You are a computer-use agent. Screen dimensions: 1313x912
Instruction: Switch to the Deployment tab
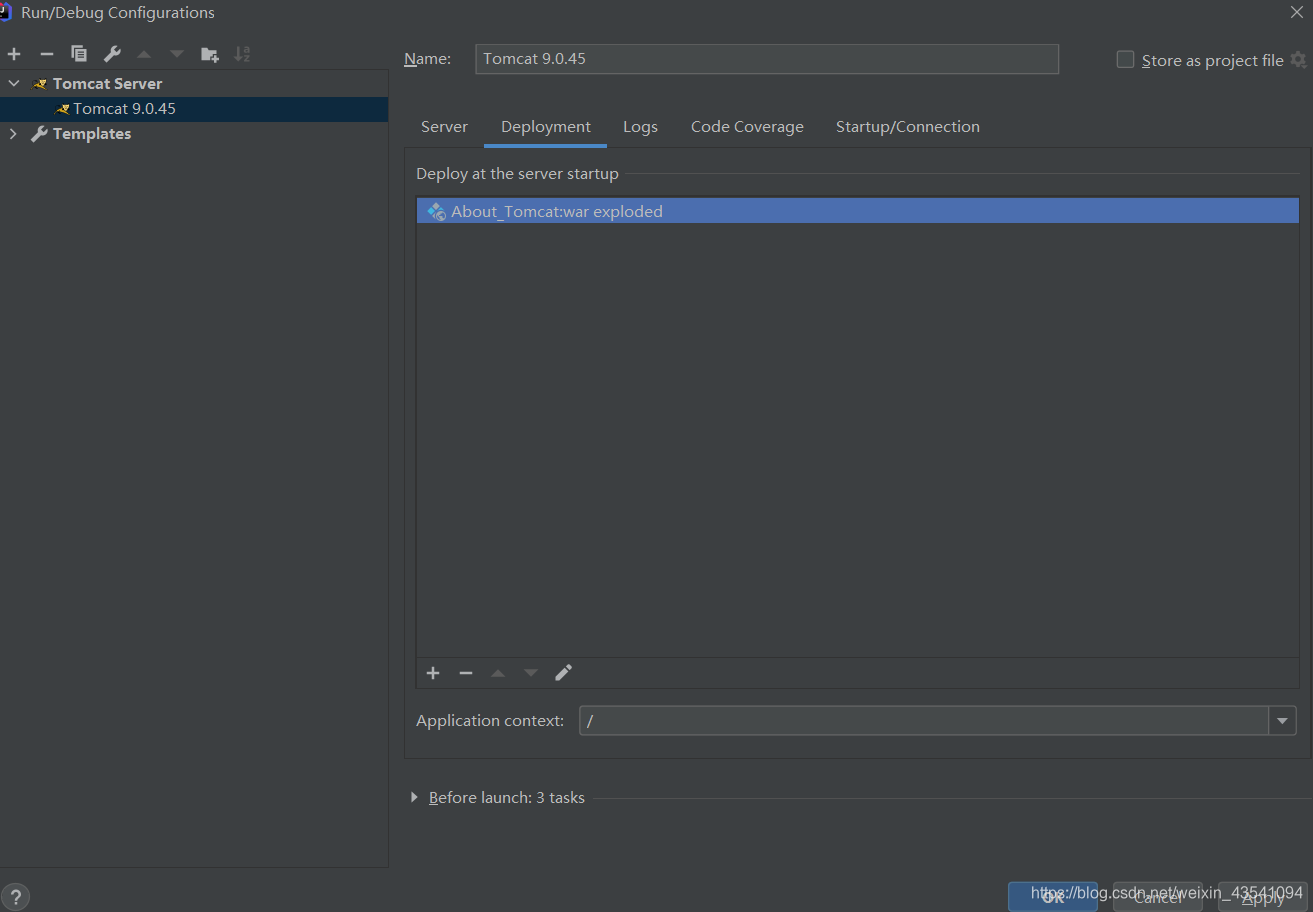coord(546,127)
